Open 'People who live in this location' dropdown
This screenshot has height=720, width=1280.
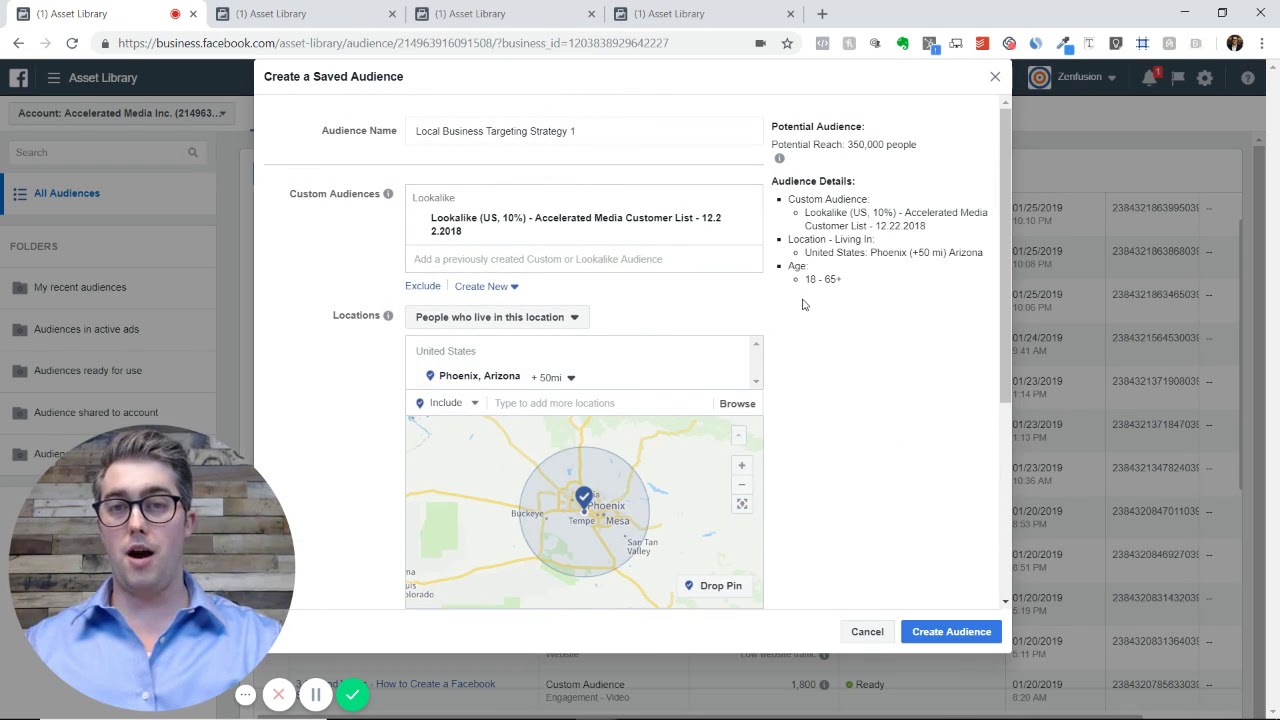click(x=497, y=317)
